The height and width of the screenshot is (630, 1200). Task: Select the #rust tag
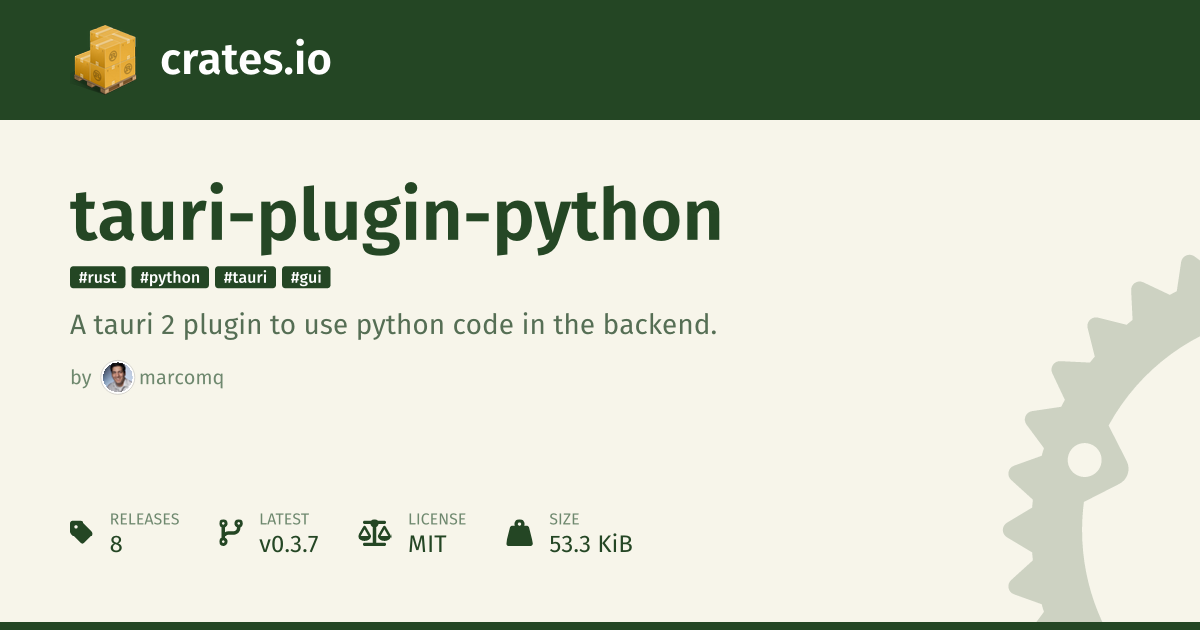[x=98, y=278]
